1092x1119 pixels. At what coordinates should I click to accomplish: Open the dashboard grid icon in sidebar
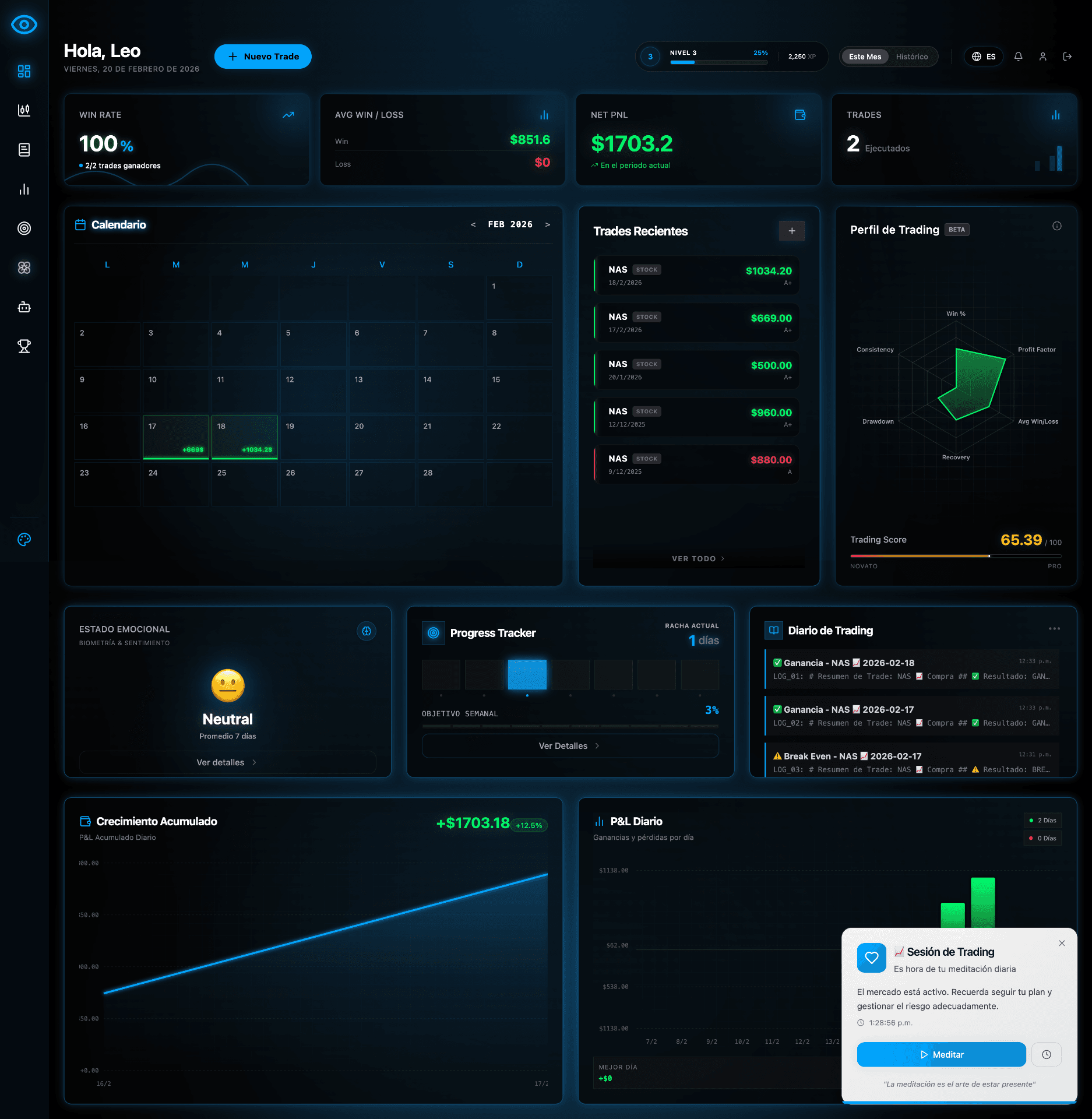(x=24, y=71)
